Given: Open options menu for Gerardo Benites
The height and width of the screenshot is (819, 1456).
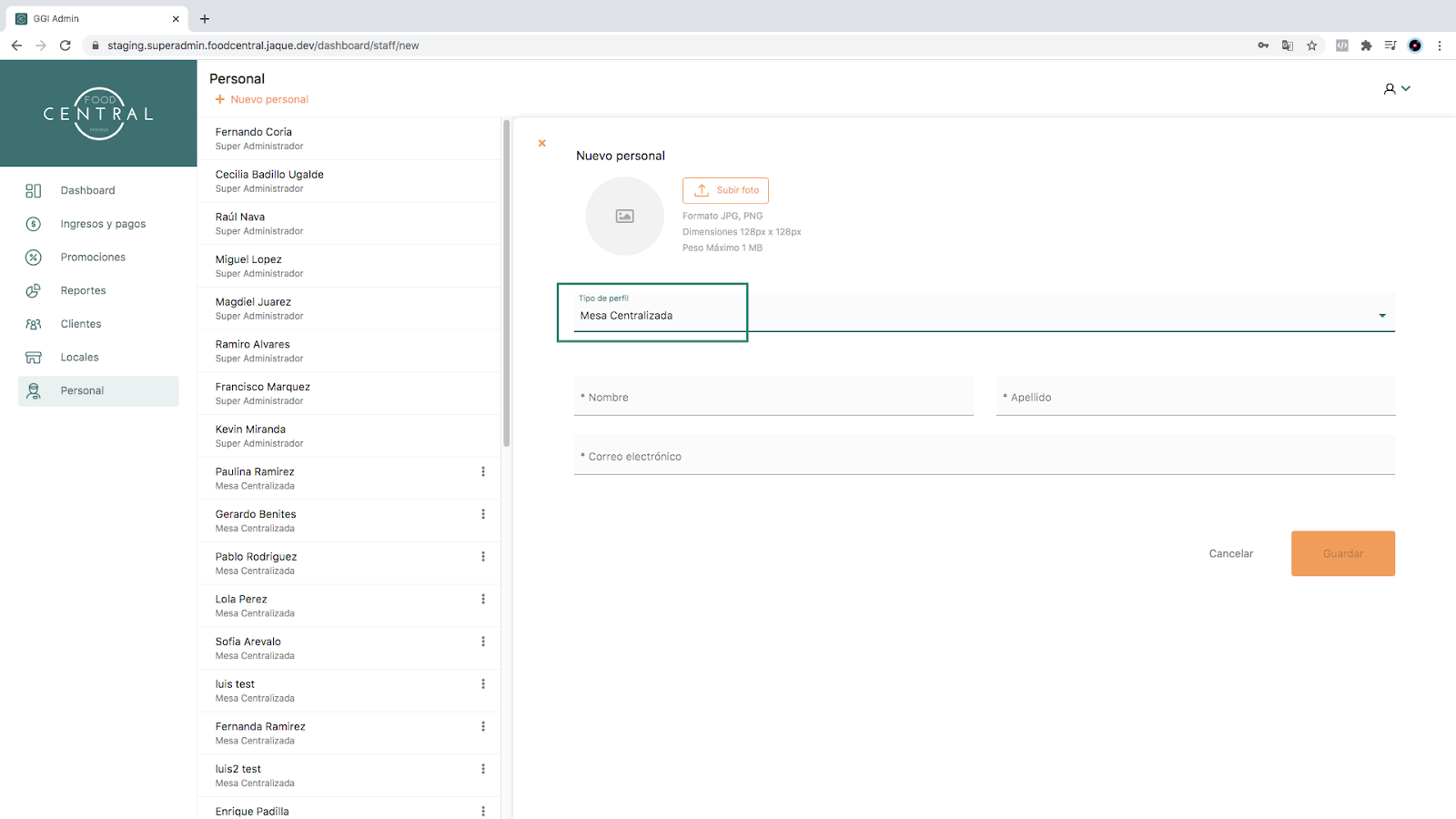Looking at the screenshot, I should point(483,514).
